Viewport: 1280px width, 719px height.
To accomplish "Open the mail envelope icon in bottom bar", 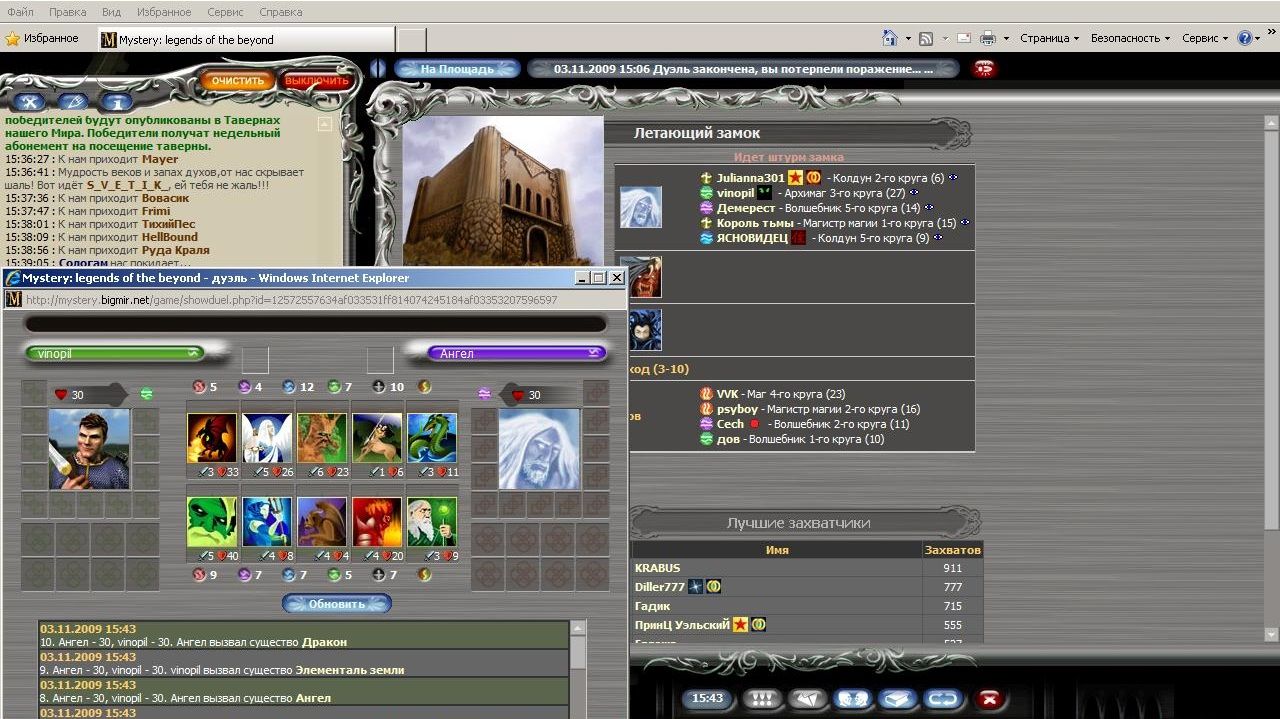I will [808, 699].
